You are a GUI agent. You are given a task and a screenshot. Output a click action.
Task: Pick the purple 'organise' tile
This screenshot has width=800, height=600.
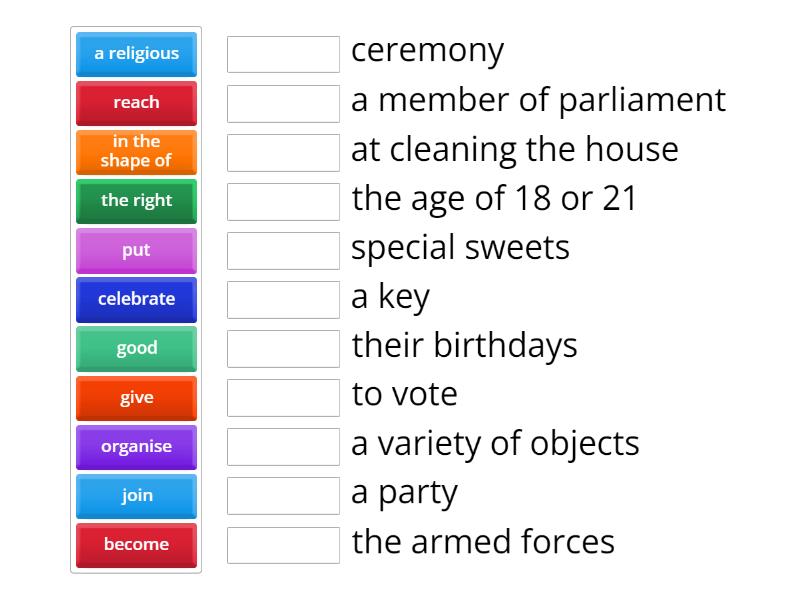pyautogui.click(x=136, y=447)
